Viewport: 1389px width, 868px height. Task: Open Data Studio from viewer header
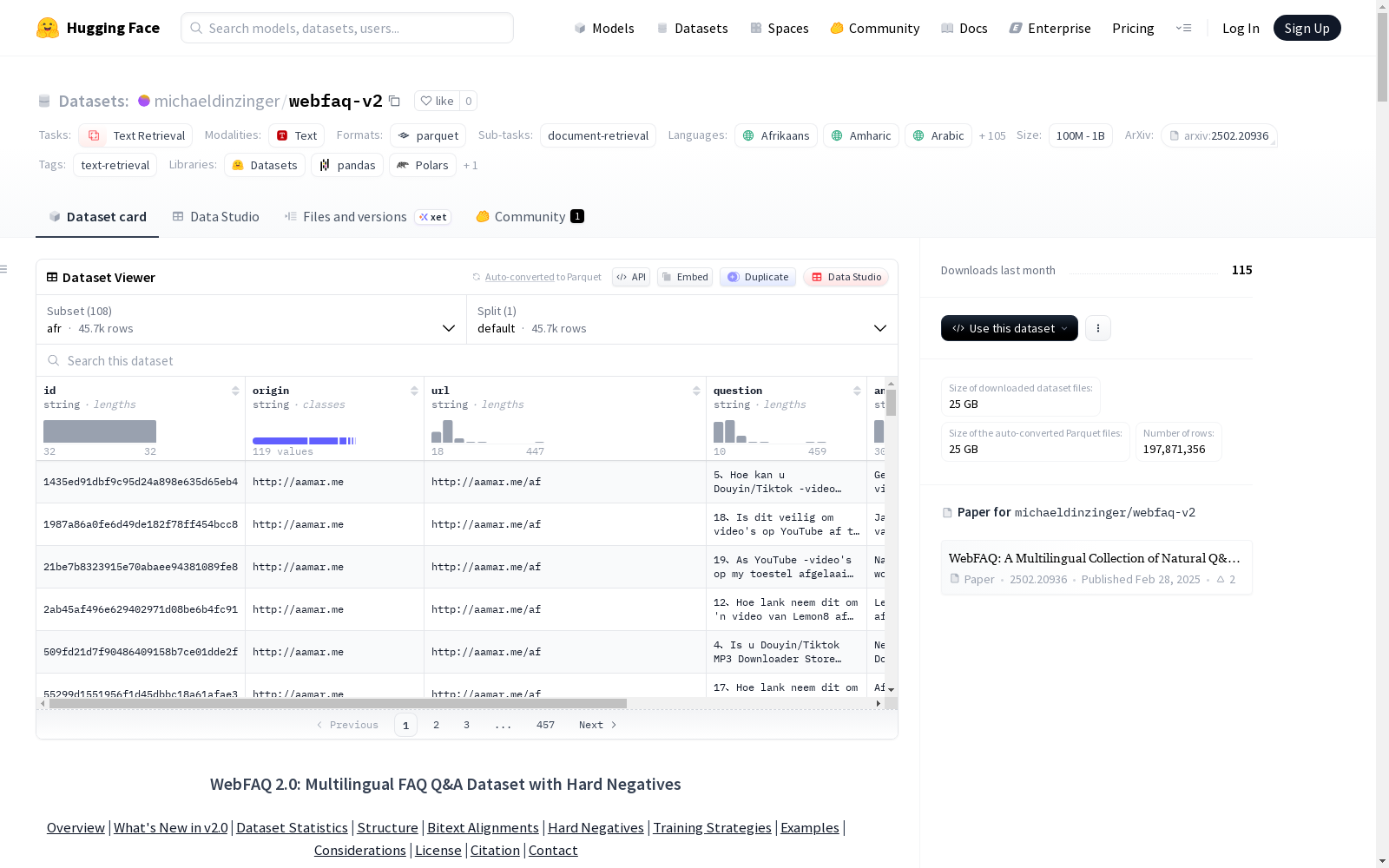pos(846,277)
